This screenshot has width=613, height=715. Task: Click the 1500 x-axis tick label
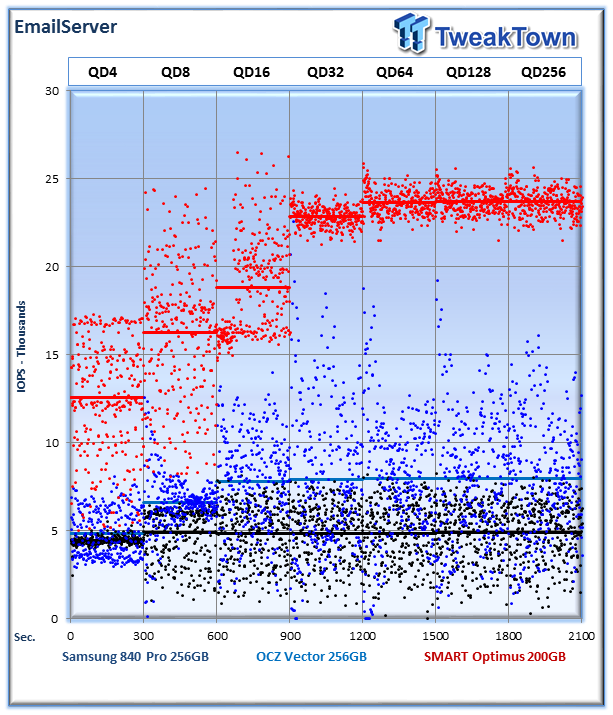pyautogui.click(x=436, y=636)
